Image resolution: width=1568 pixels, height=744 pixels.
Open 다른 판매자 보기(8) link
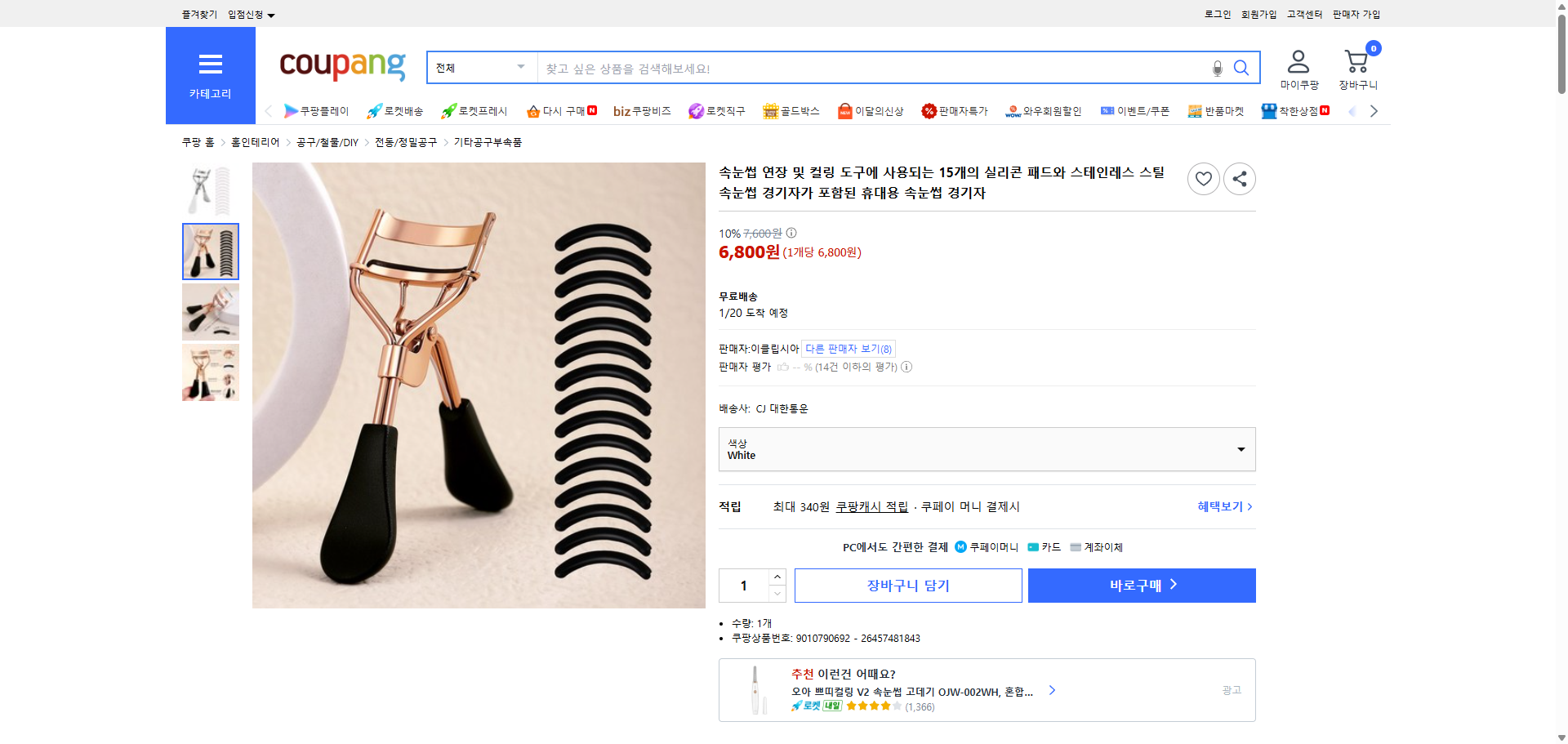847,349
